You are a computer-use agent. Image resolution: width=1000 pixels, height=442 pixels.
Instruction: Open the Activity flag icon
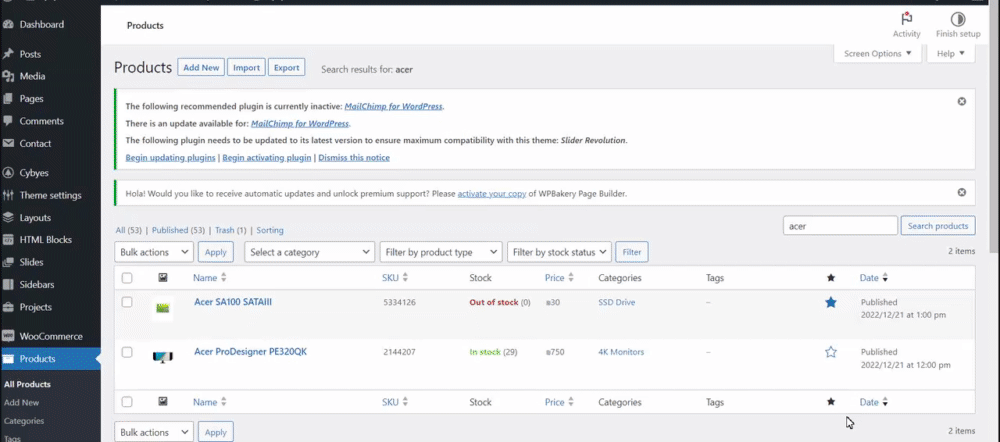point(906,18)
